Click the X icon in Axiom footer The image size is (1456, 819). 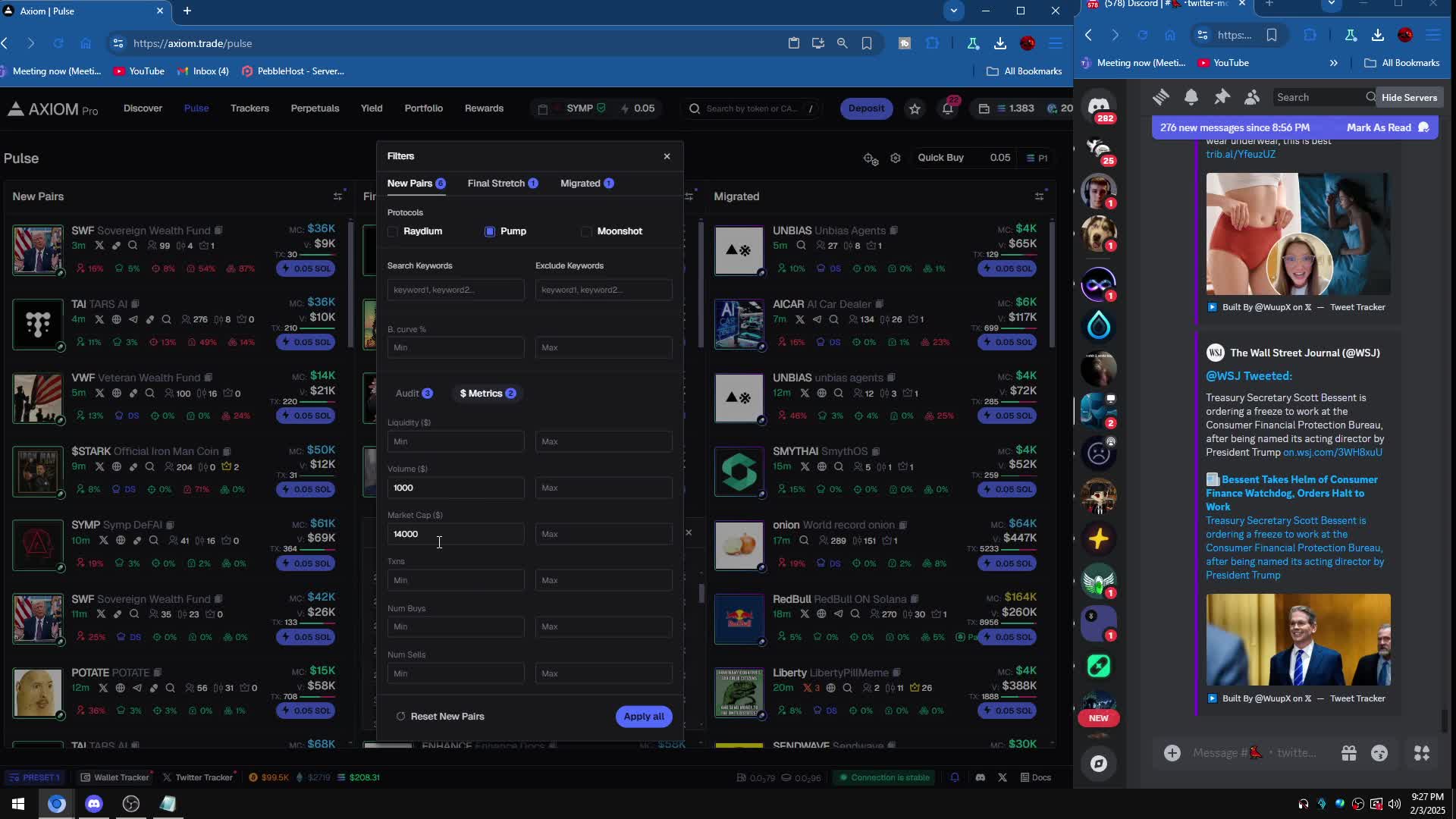(x=1003, y=777)
